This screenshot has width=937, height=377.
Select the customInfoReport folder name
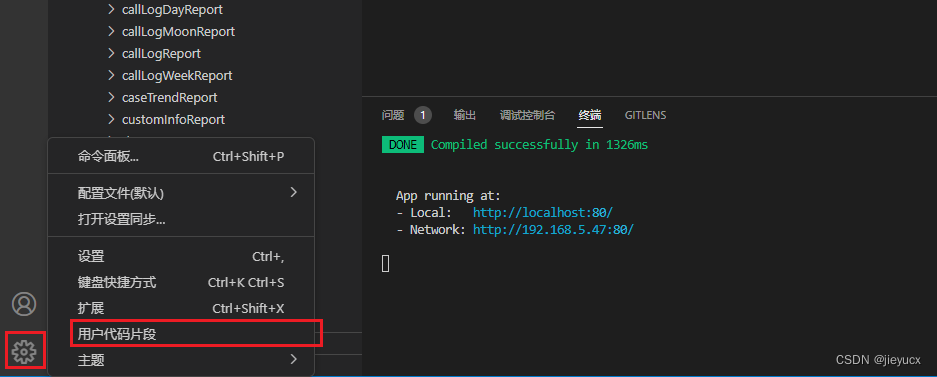tap(173, 119)
